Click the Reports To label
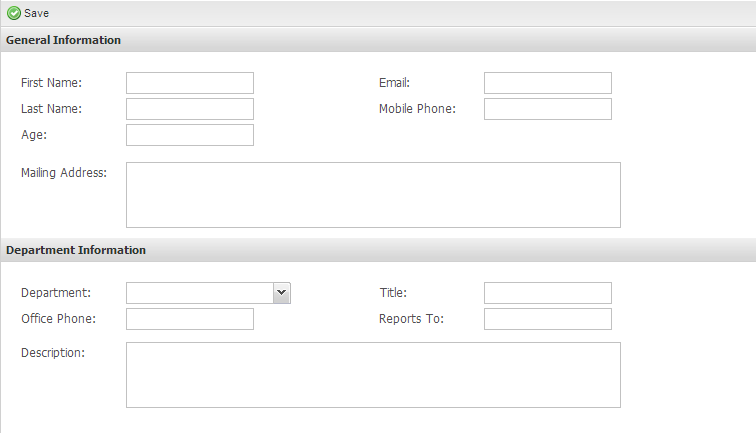Screen dimensions: 756x433 [x=411, y=319]
